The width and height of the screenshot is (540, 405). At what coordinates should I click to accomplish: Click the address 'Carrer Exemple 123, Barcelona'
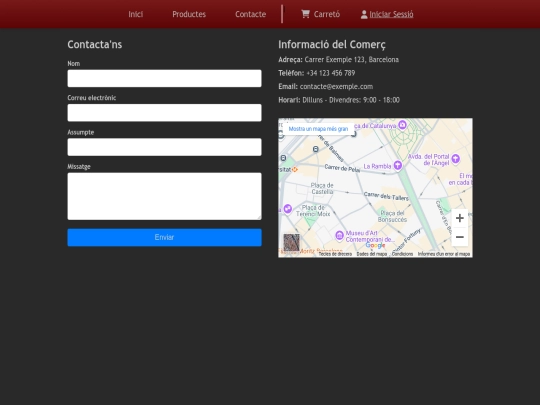pyautogui.click(x=352, y=60)
